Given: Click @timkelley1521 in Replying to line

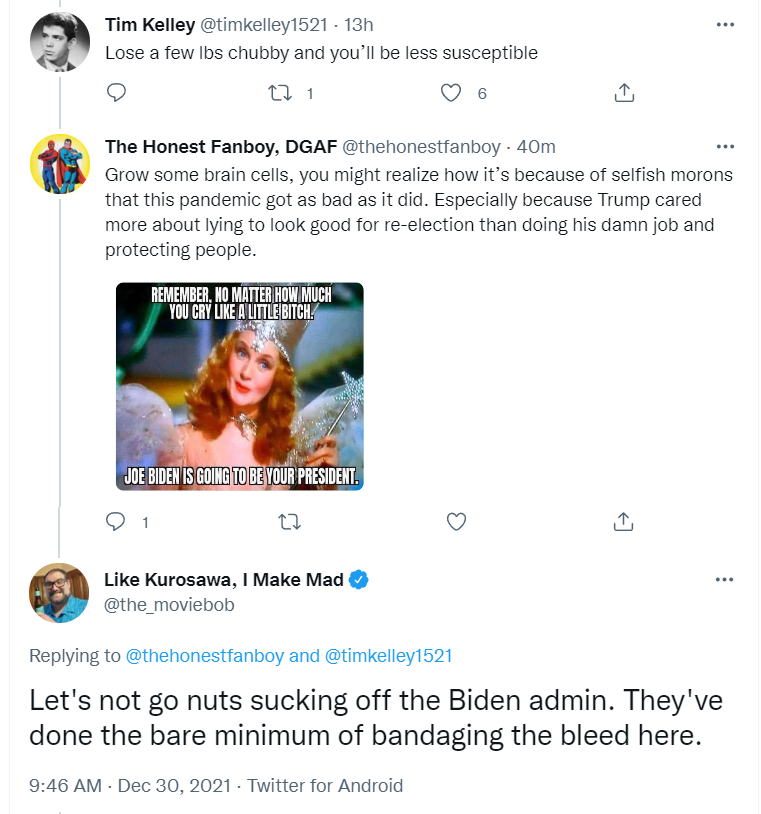Looking at the screenshot, I should click(388, 656).
